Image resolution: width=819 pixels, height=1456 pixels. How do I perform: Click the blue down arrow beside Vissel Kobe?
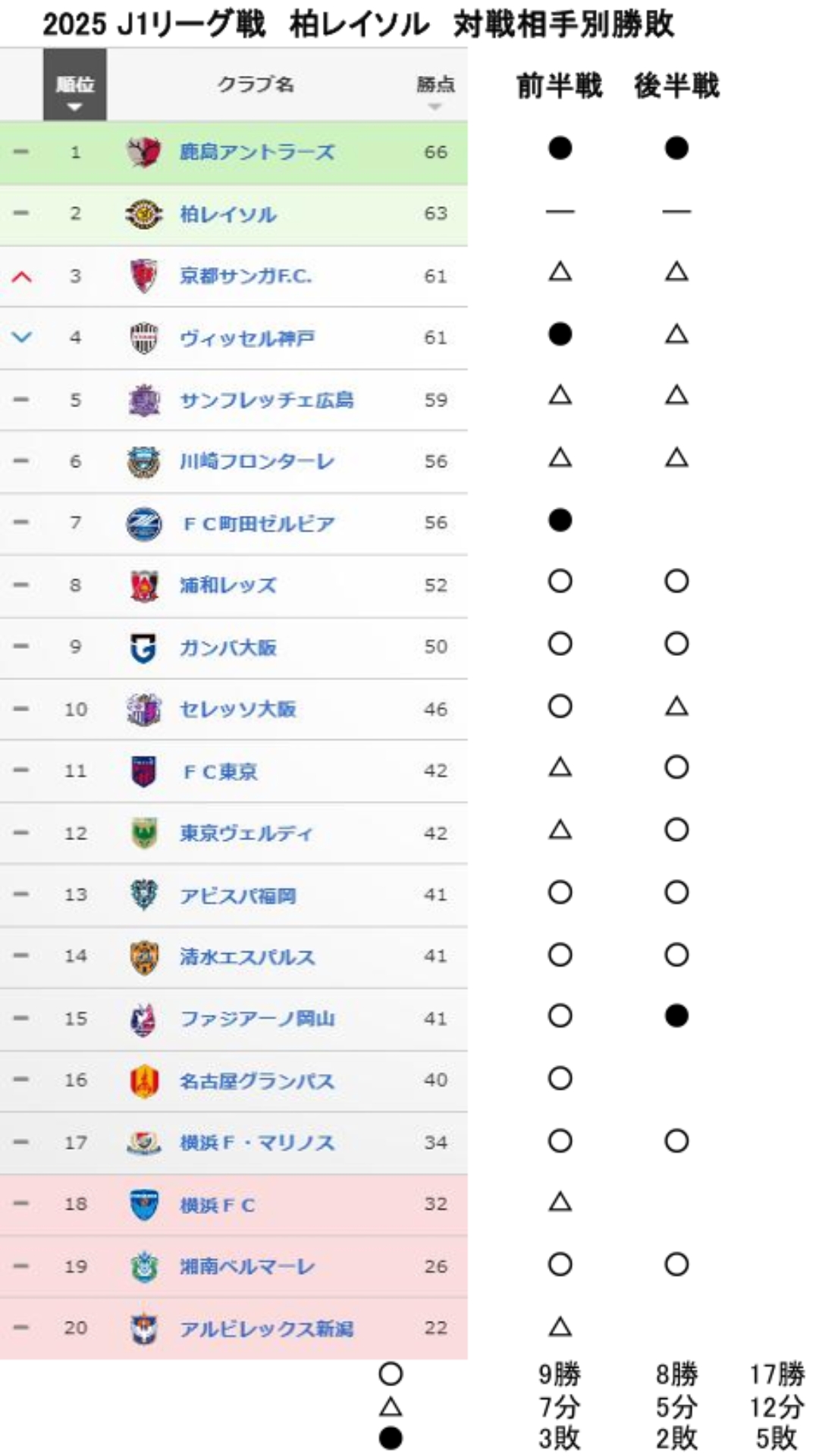click(22, 337)
